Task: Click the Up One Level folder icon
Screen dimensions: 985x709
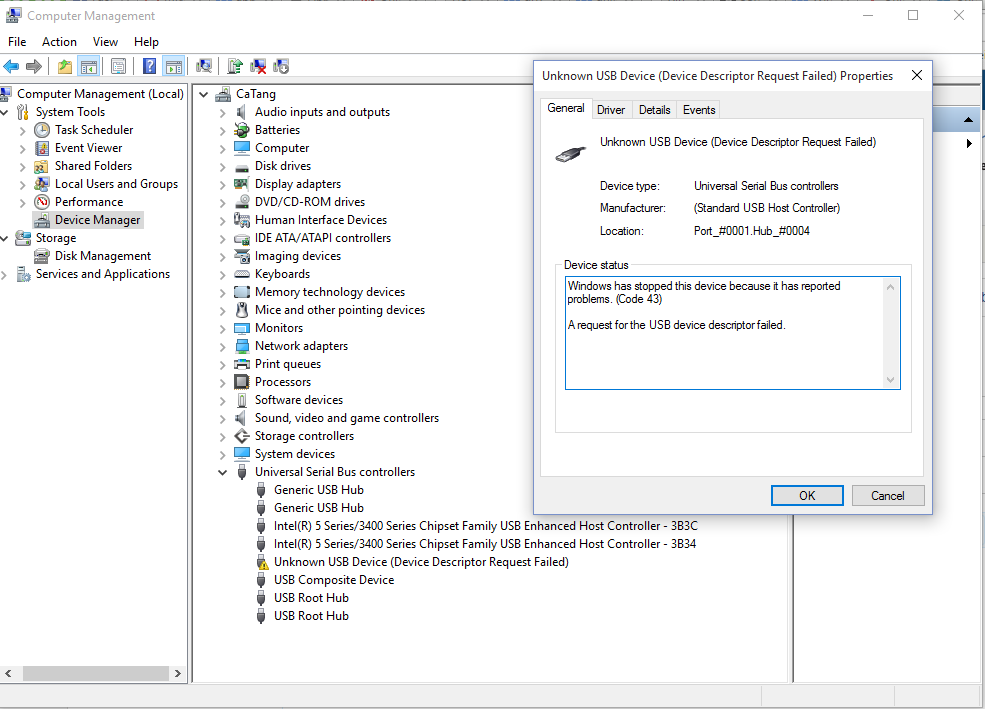Action: (x=65, y=67)
